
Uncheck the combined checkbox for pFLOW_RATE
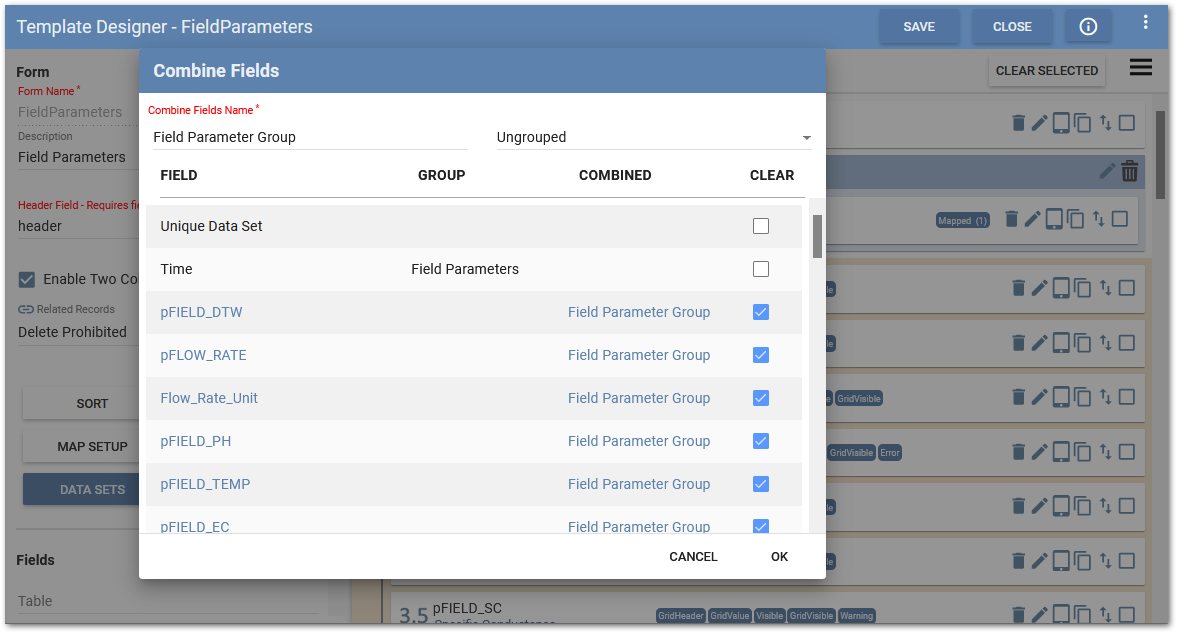[x=761, y=355]
